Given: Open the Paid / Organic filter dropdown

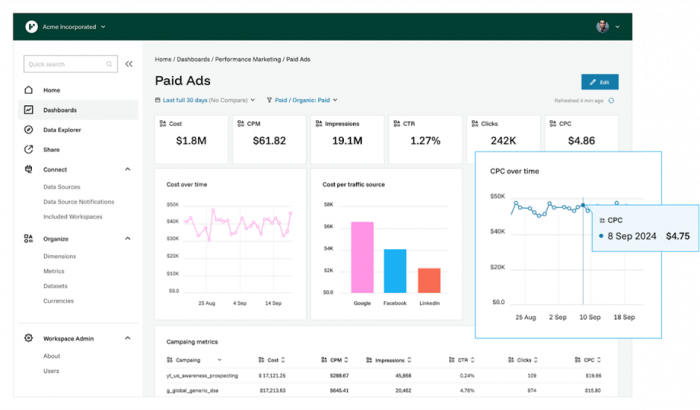Looking at the screenshot, I should 303,100.
